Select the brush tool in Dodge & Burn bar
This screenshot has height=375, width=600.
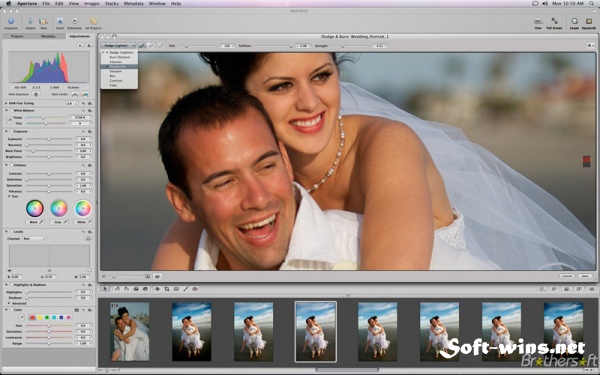coord(142,46)
